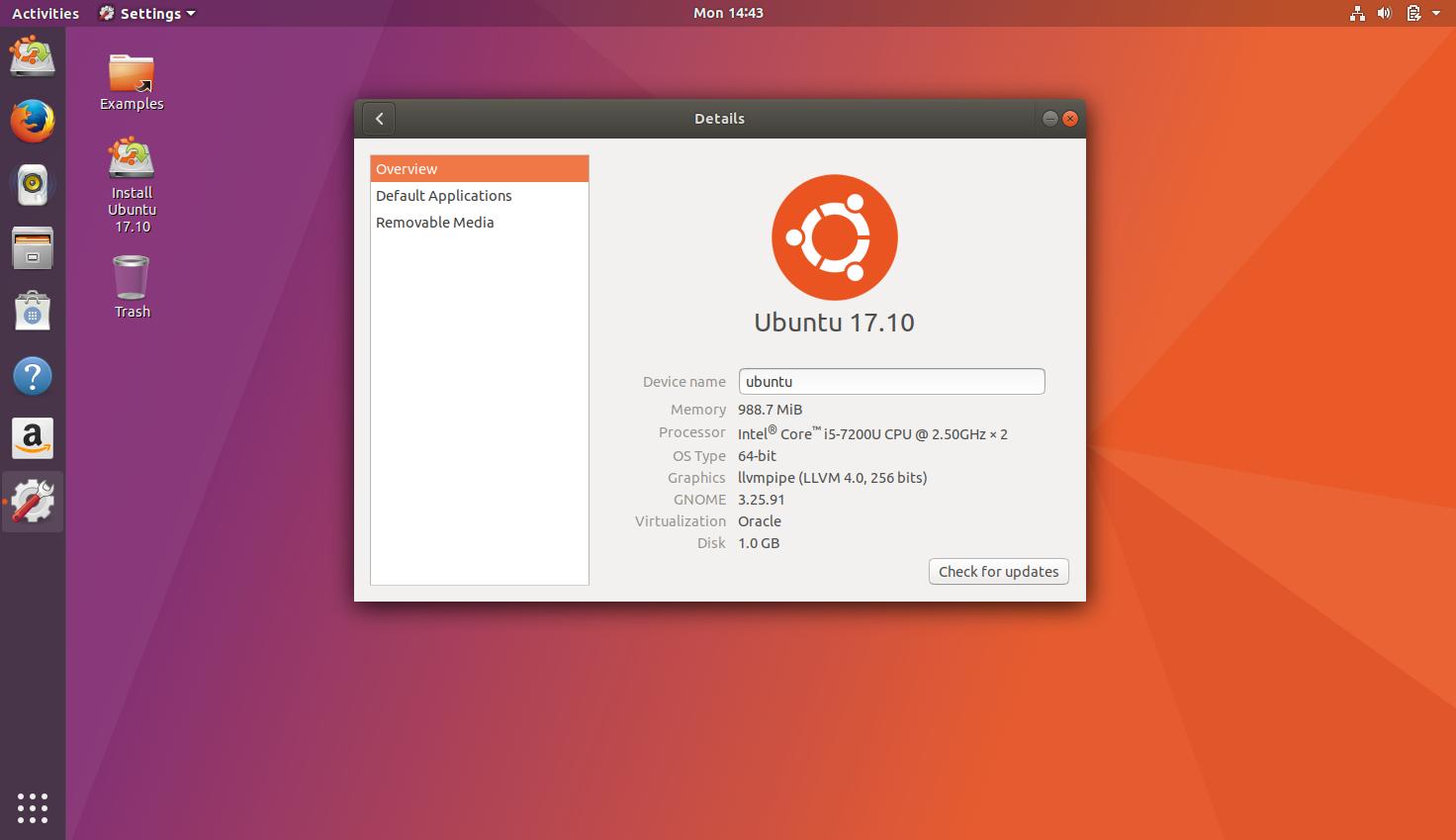This screenshot has height=840, width=1456.
Task: Expand the Settings menu in the top bar
Action: click(x=146, y=13)
